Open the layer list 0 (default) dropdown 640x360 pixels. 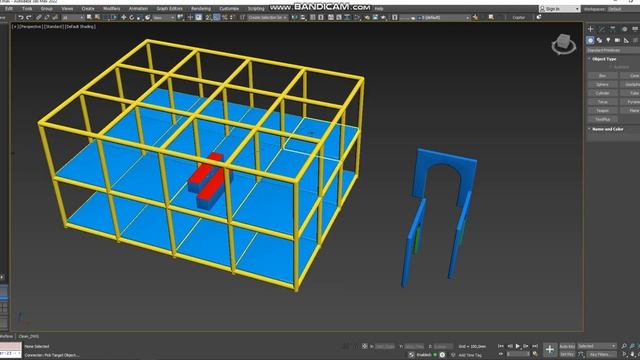click(435, 18)
